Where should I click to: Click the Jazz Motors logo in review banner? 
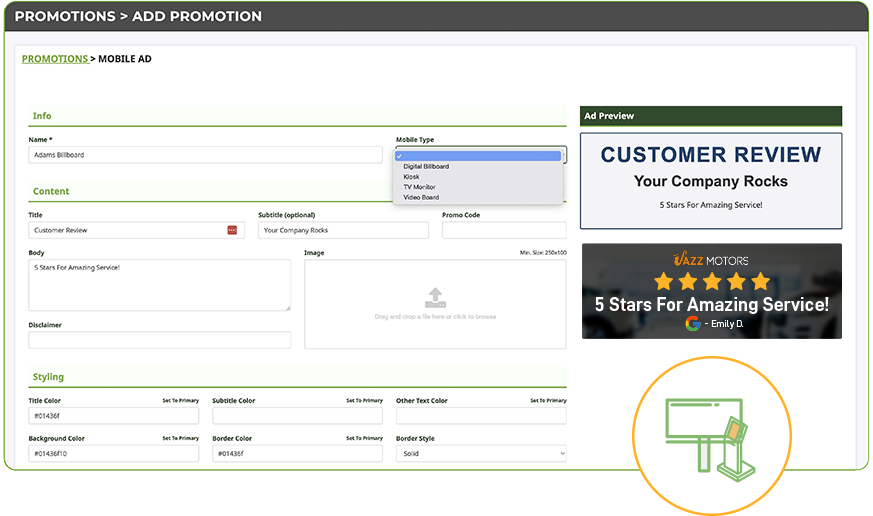click(x=711, y=260)
